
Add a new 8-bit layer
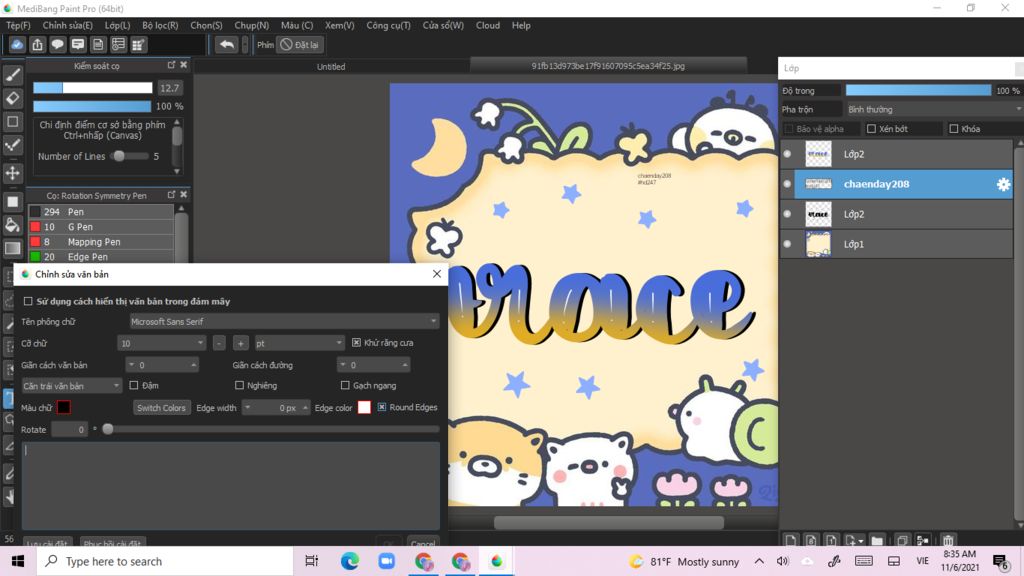tap(811, 540)
